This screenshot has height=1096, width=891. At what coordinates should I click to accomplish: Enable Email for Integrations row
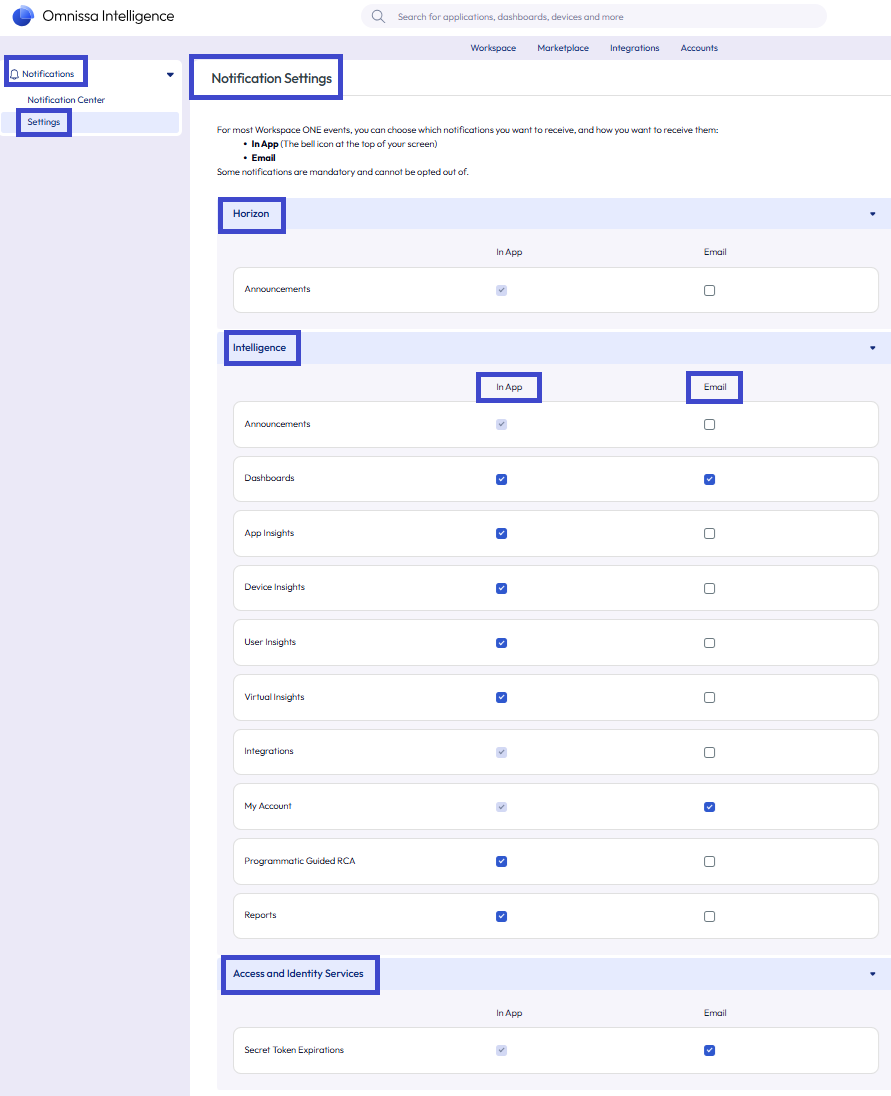click(x=709, y=753)
